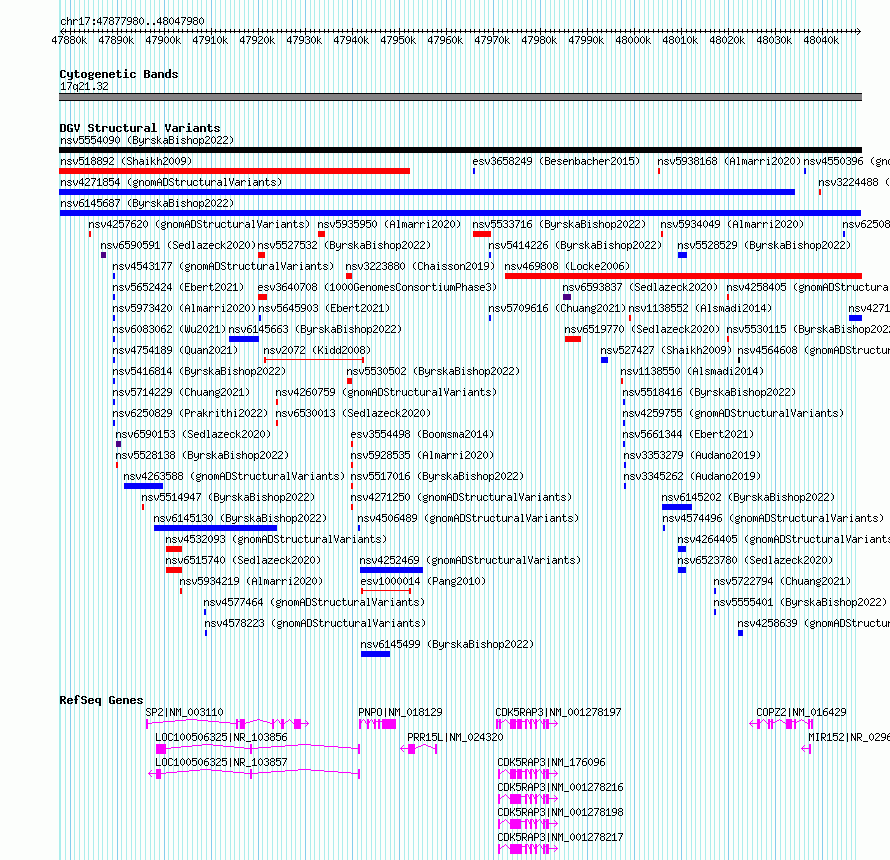The height and width of the screenshot is (860, 890).
Task: Open nsv1138552 (Alsmadi2014) label
Action: (x=700, y=308)
